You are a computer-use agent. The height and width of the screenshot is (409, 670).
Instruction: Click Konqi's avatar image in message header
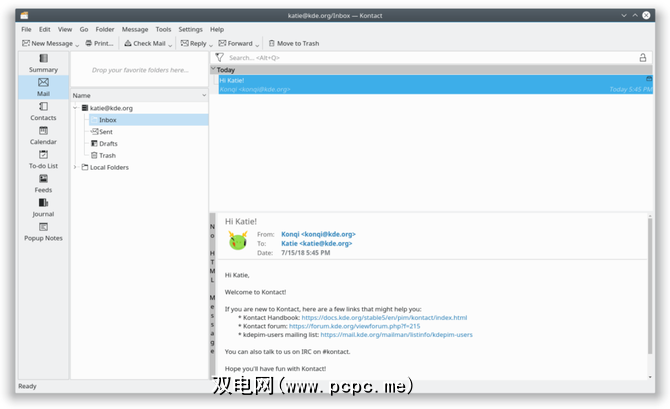238,241
